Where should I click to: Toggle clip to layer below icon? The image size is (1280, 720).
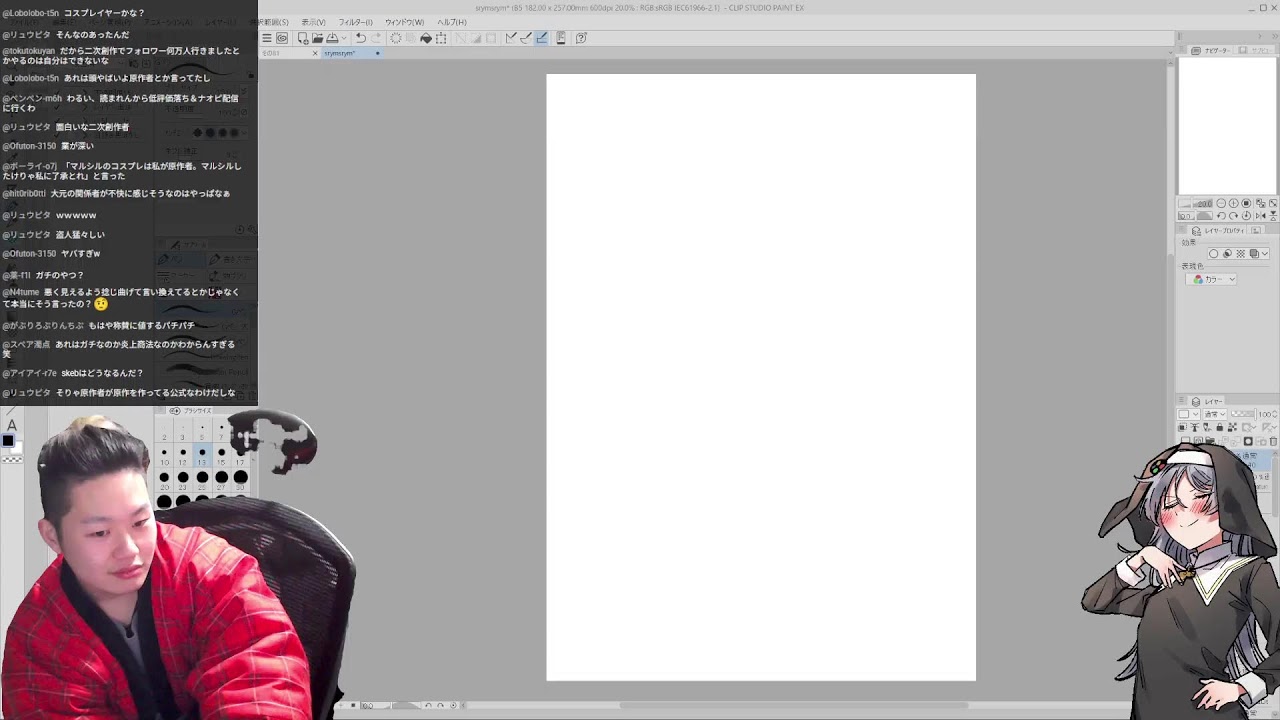click(1182, 427)
